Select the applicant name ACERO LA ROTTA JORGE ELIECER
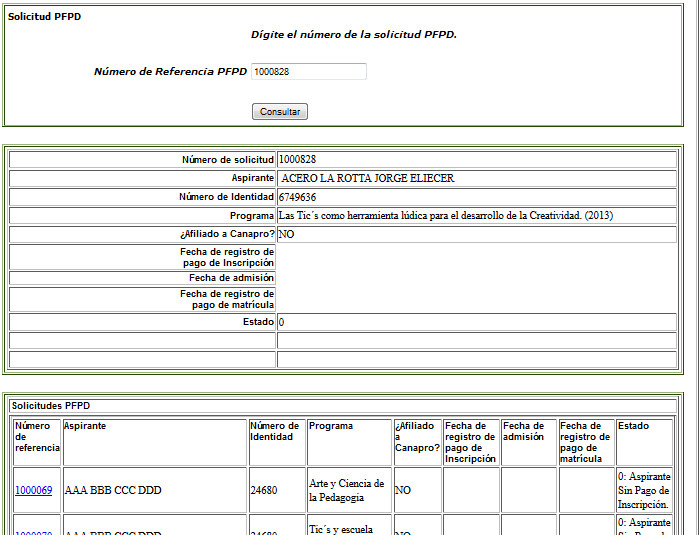Screen dimensions: 700x535 368,178
